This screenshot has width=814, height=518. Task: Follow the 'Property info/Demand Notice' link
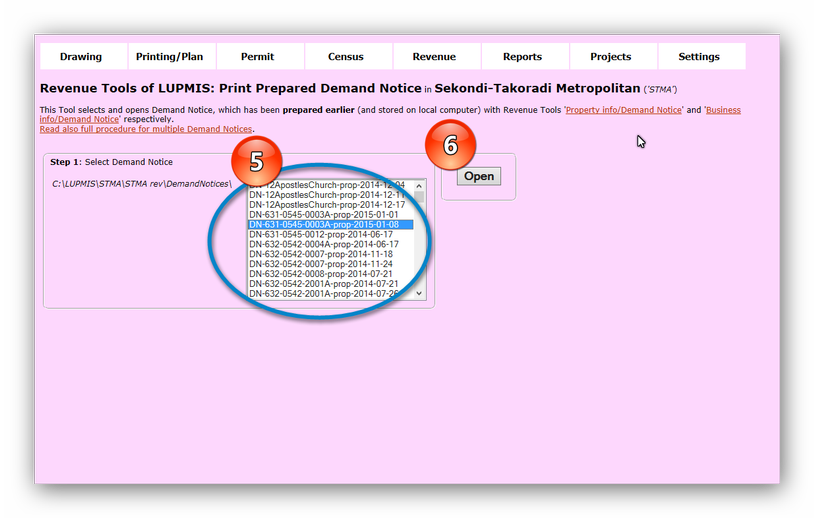pyautogui.click(x=623, y=110)
